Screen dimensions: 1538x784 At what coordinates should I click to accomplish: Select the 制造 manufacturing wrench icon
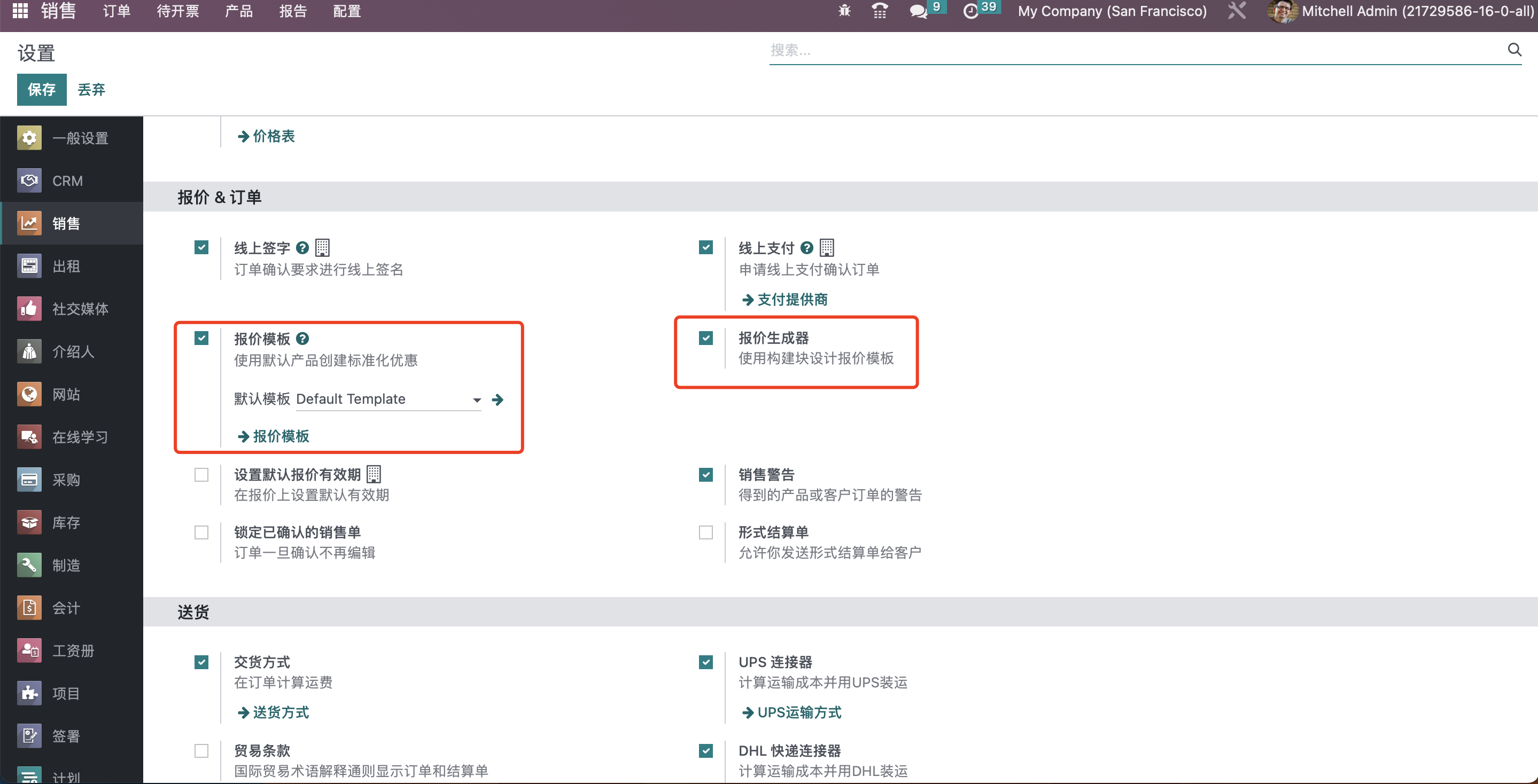[29, 565]
